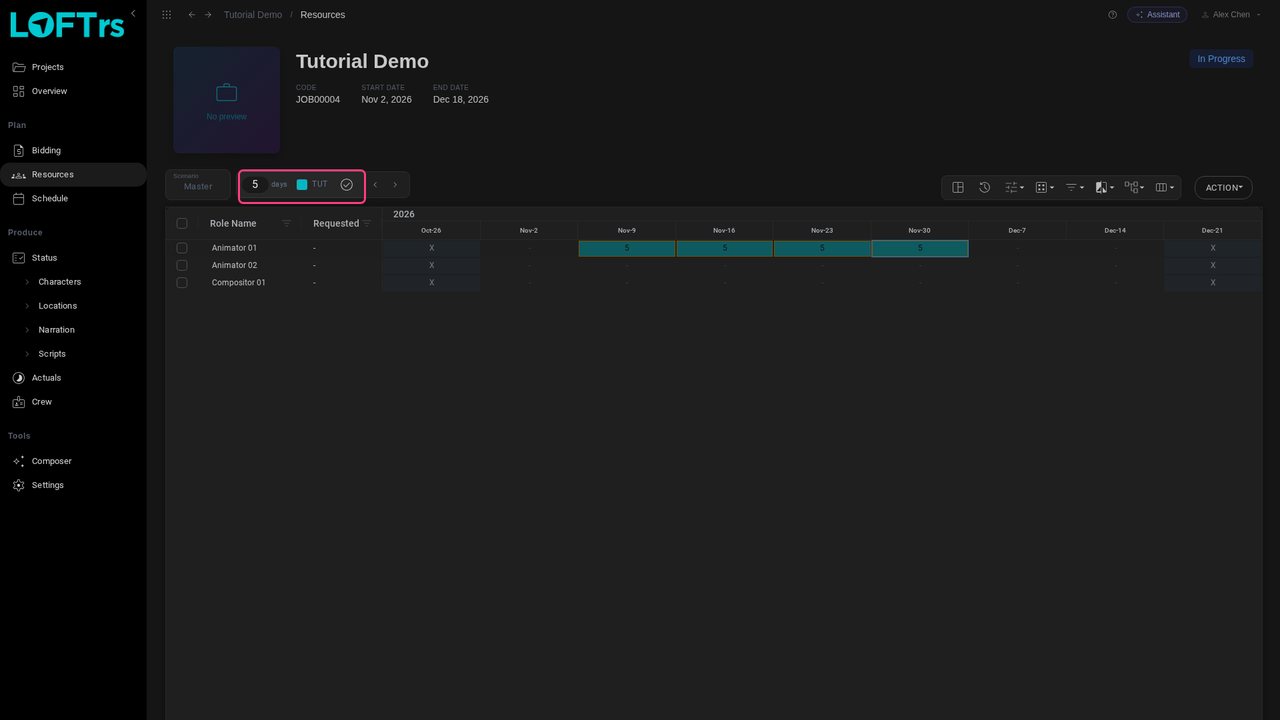Select Animator 01 Nov-30 allocation cell
The height and width of the screenshot is (720, 1280).
pyautogui.click(x=920, y=248)
